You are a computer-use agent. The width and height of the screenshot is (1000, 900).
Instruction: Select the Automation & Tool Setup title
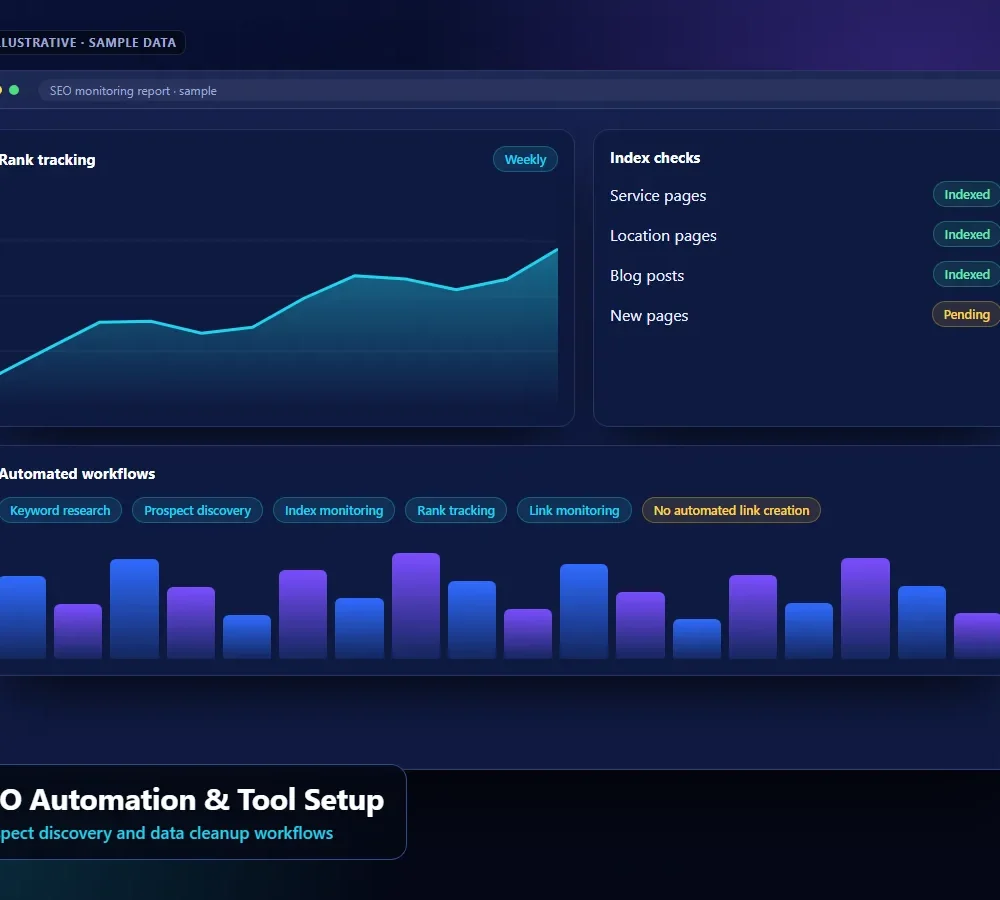[191, 800]
